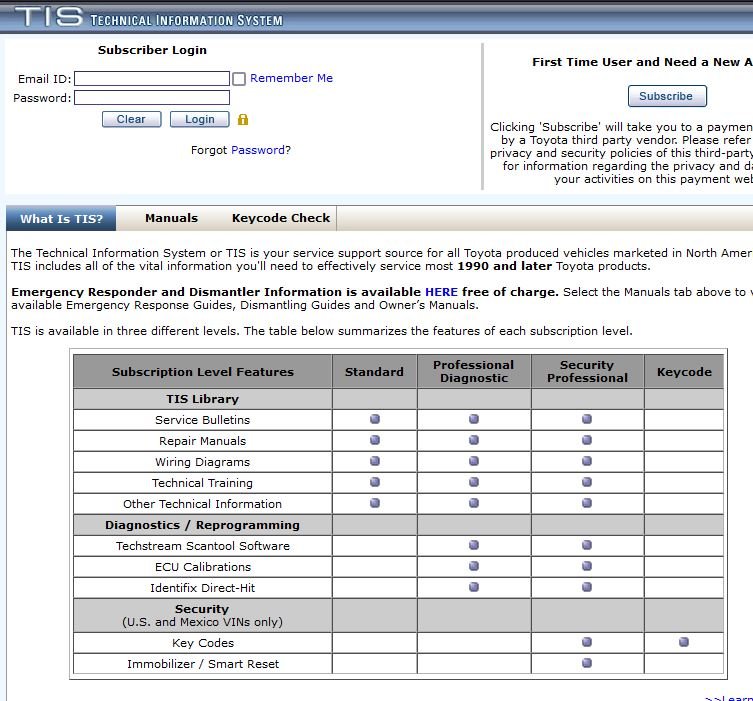Click Professional Diagnostic dot for ECU Calibrations
753x701 pixels.
tap(474, 566)
